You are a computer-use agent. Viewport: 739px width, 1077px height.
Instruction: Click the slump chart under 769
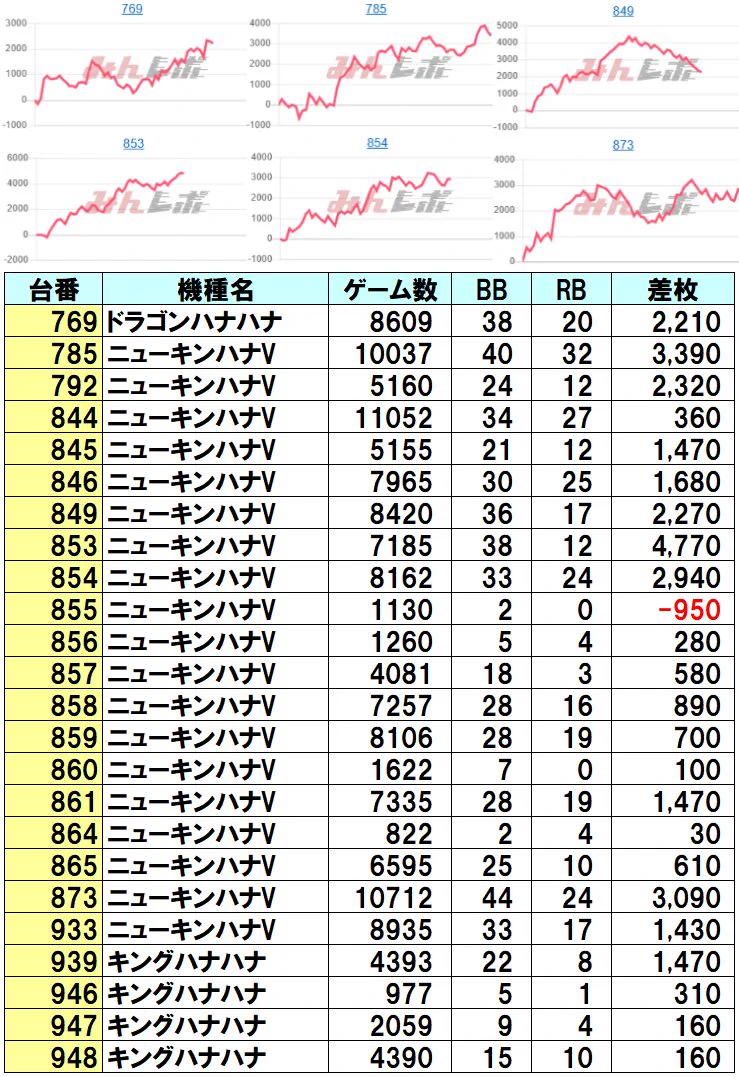pyautogui.click(x=124, y=73)
